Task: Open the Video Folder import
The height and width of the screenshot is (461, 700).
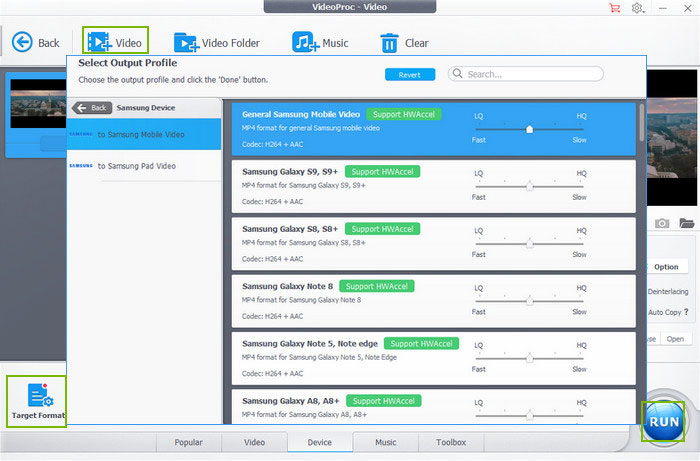Action: [217, 43]
